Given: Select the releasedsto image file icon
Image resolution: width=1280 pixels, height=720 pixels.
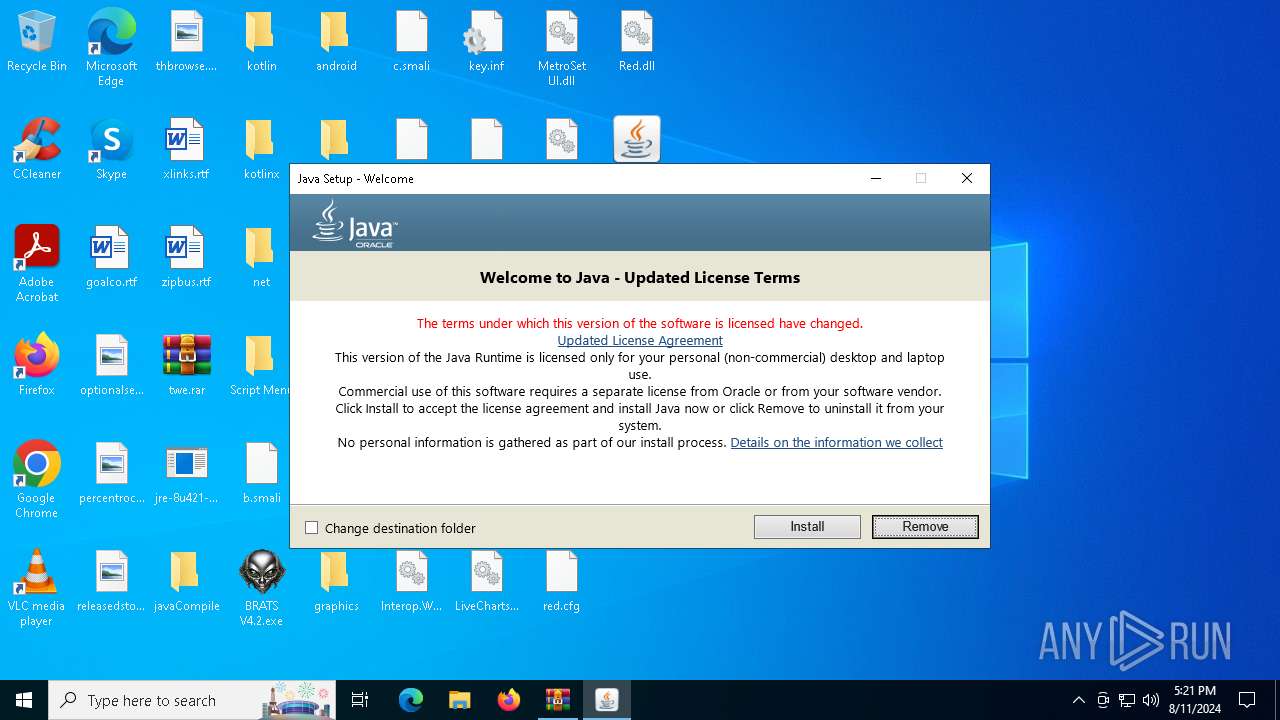Looking at the screenshot, I should pos(111,582).
